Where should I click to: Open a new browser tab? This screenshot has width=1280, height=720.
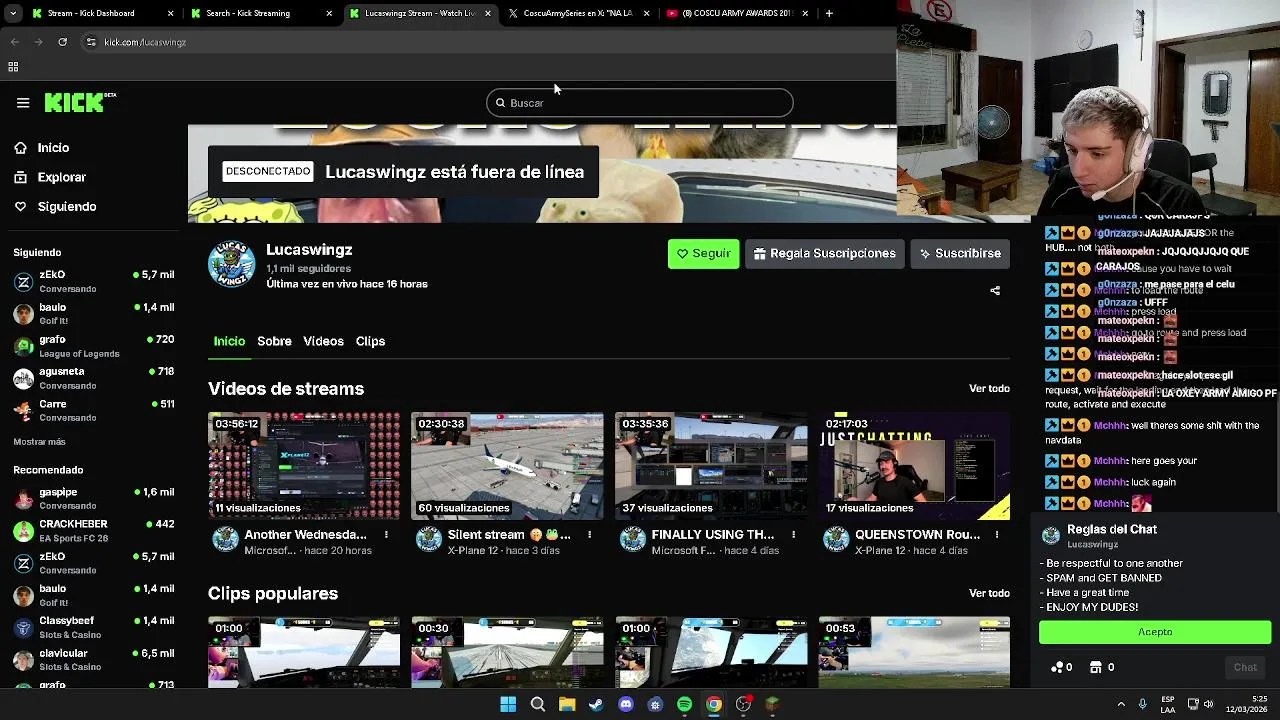tap(828, 13)
